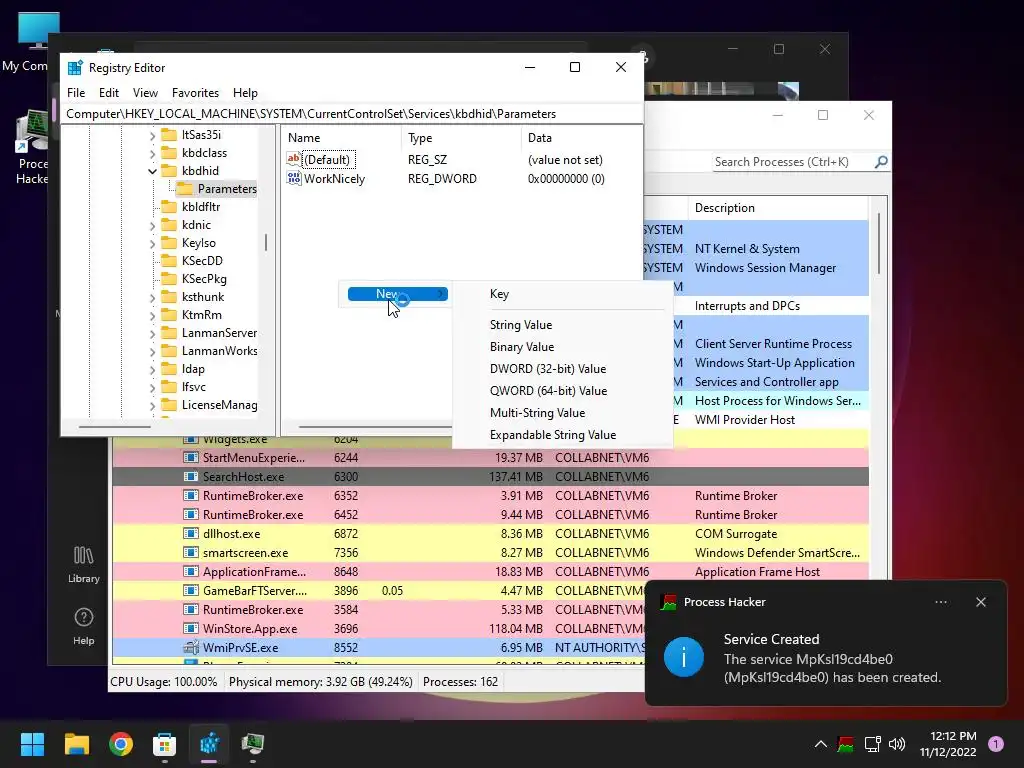Expand the KeyIso tree node

tap(152, 244)
